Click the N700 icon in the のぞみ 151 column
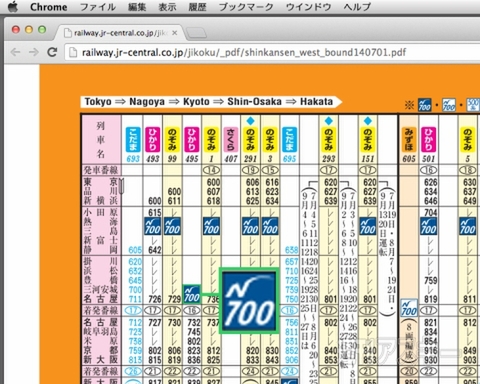 coord(368,226)
